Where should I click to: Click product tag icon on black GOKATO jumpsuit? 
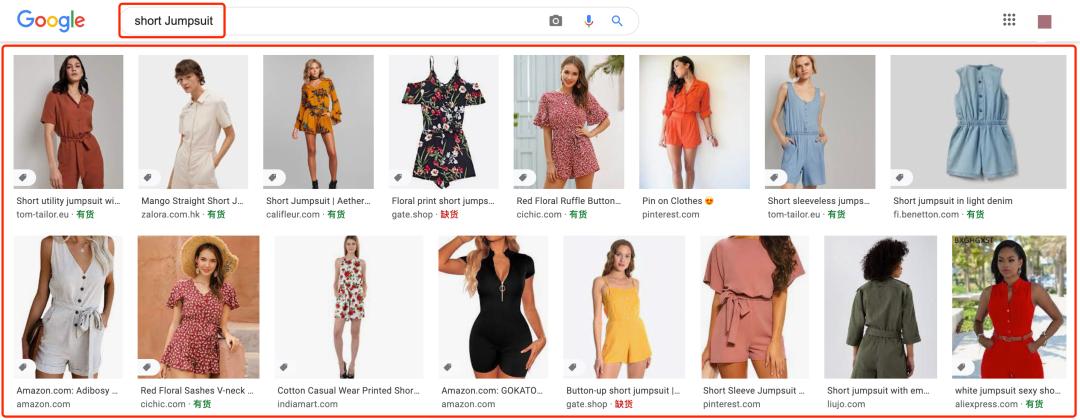(x=448, y=367)
